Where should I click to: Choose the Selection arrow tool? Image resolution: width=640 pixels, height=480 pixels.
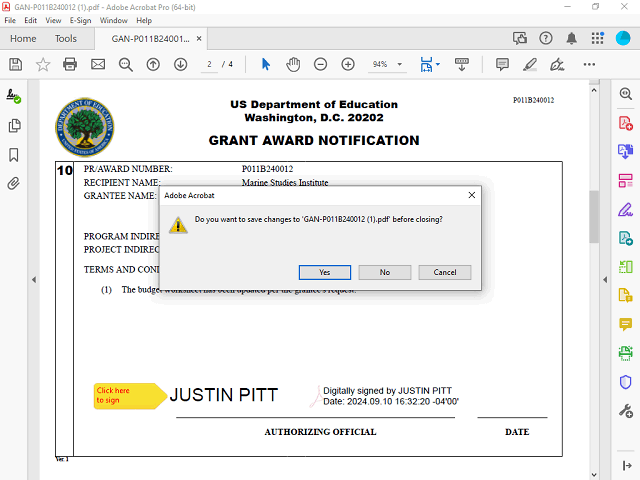[266, 64]
